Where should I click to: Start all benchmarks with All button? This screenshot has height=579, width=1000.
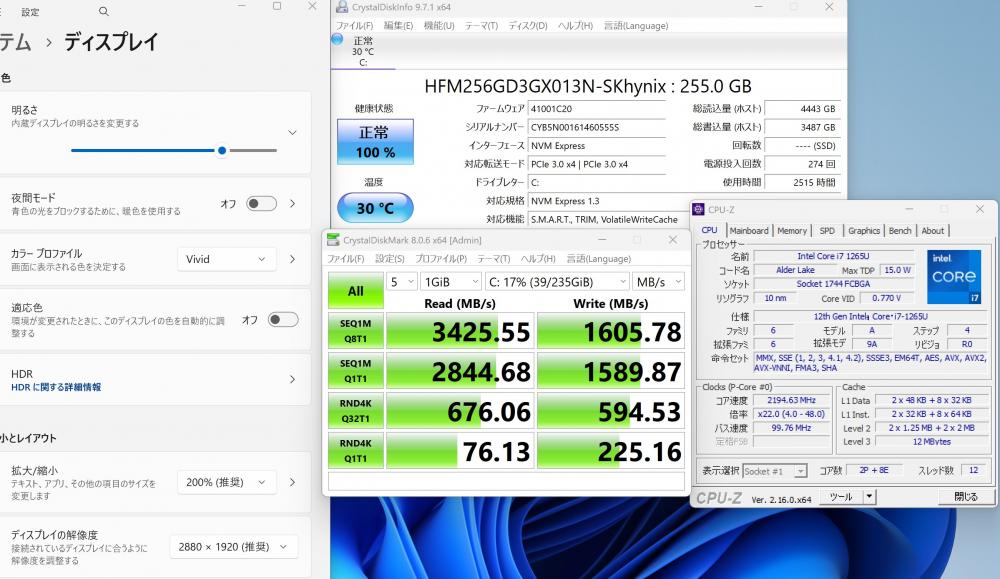pos(356,291)
